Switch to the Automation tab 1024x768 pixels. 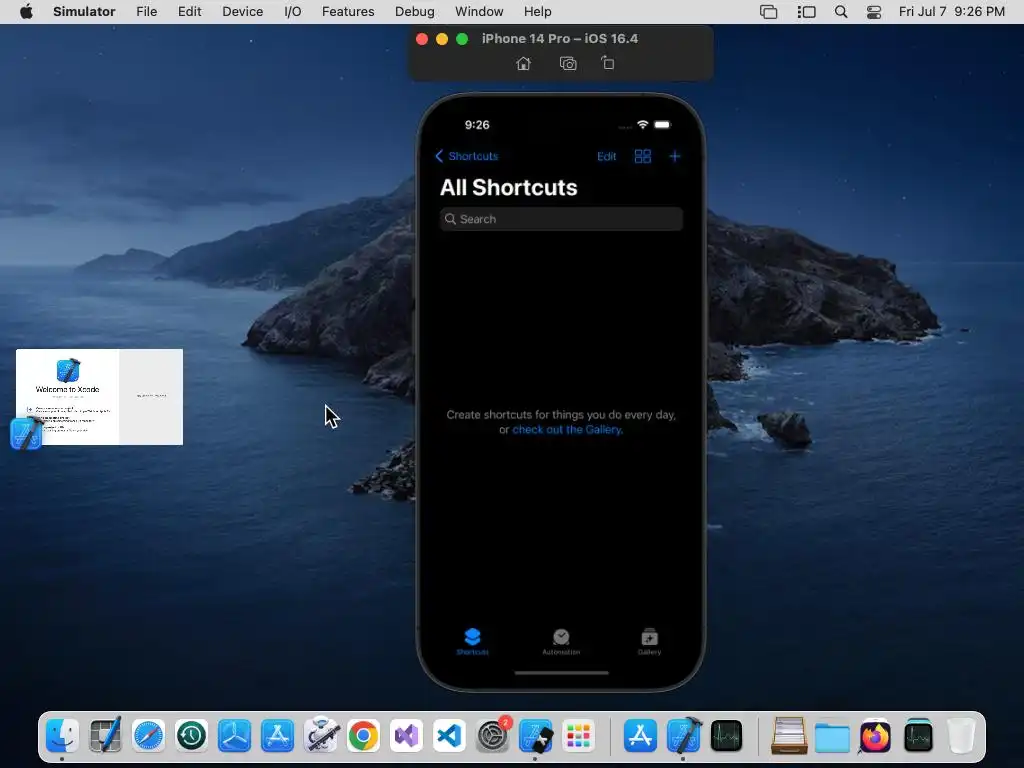pyautogui.click(x=561, y=641)
